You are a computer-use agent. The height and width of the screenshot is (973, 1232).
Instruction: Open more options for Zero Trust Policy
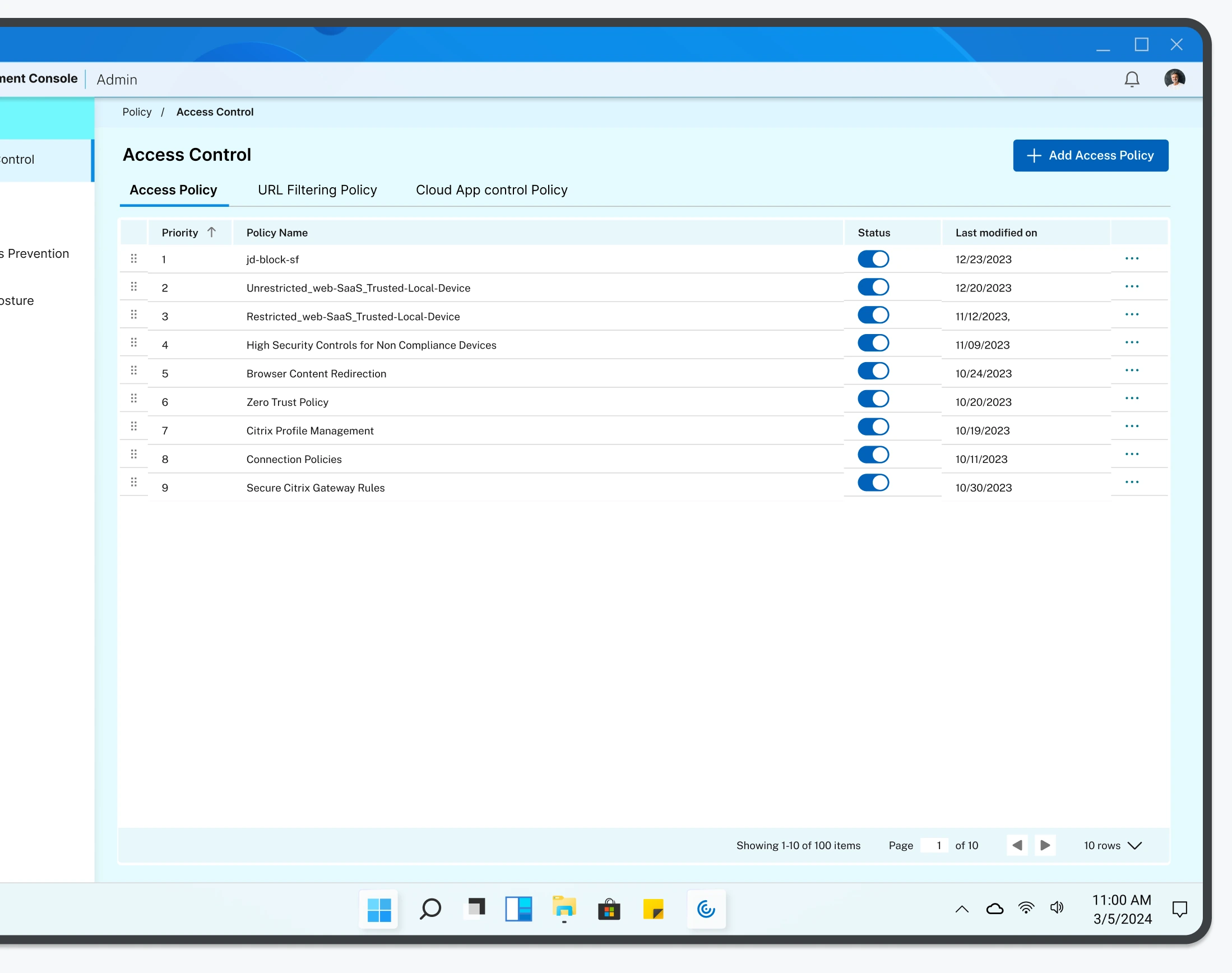pyautogui.click(x=1132, y=398)
